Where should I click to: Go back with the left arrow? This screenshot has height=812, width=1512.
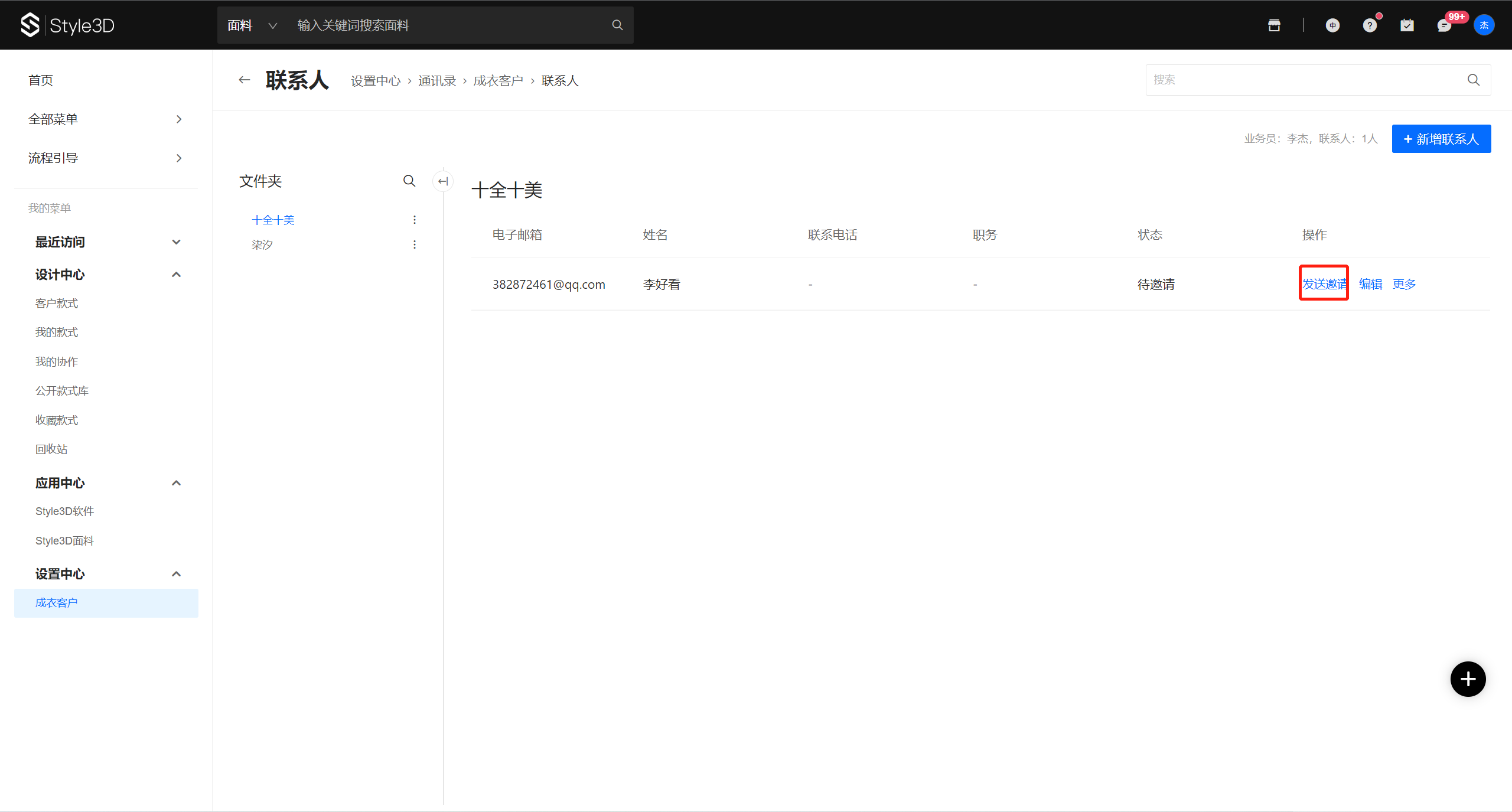245,80
